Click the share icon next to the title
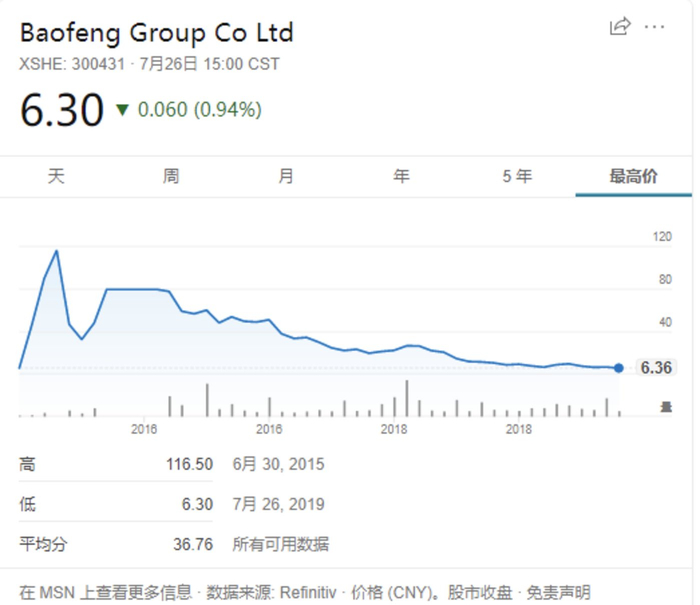Screen dimensions: 700x605 click(x=620, y=26)
